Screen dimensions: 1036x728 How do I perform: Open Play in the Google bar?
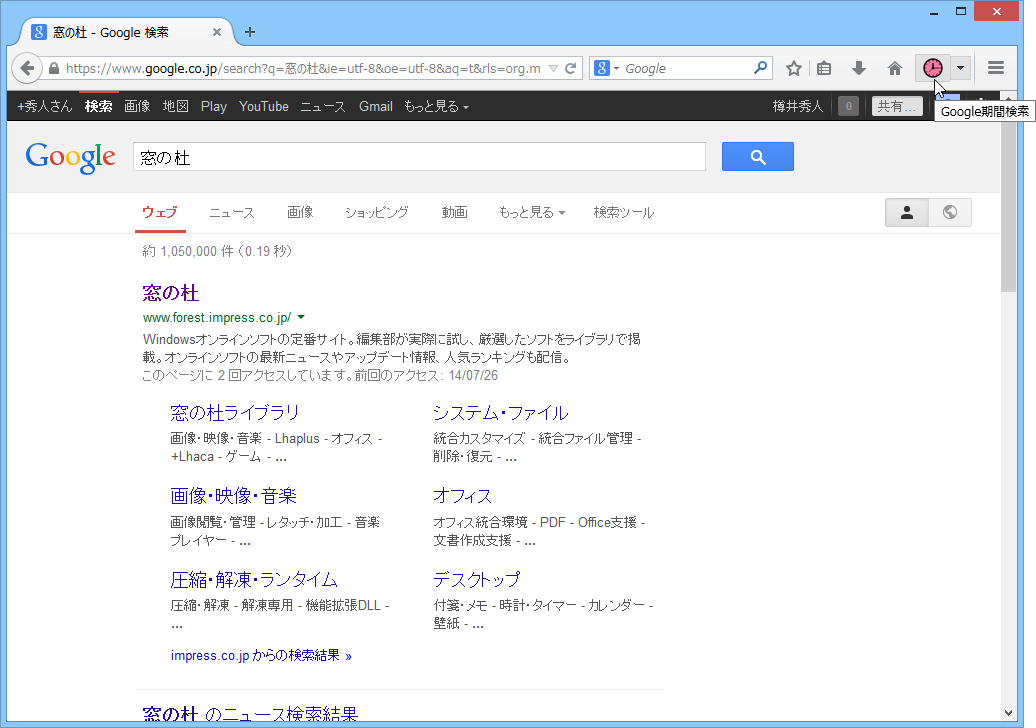213,106
